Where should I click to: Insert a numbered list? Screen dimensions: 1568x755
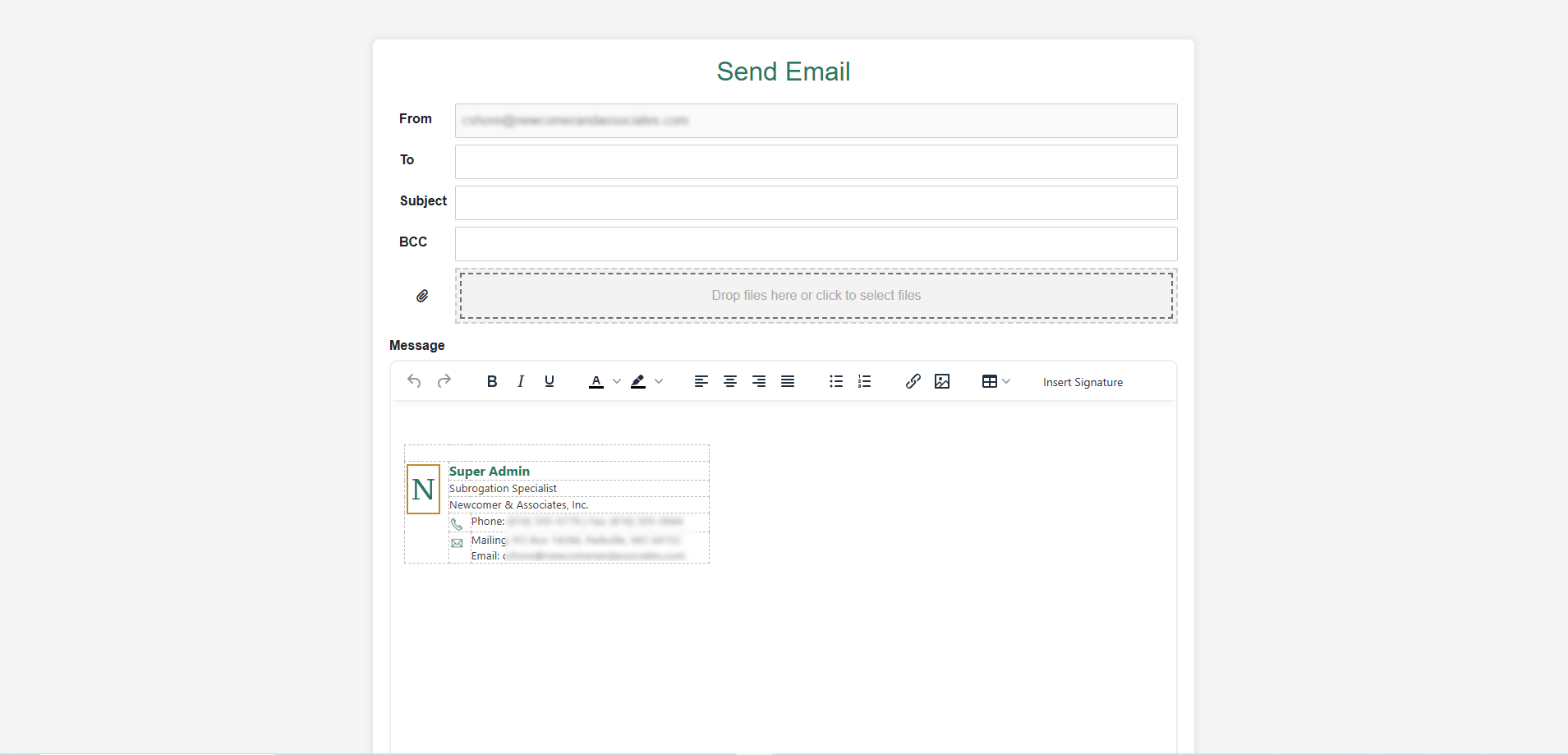865,381
